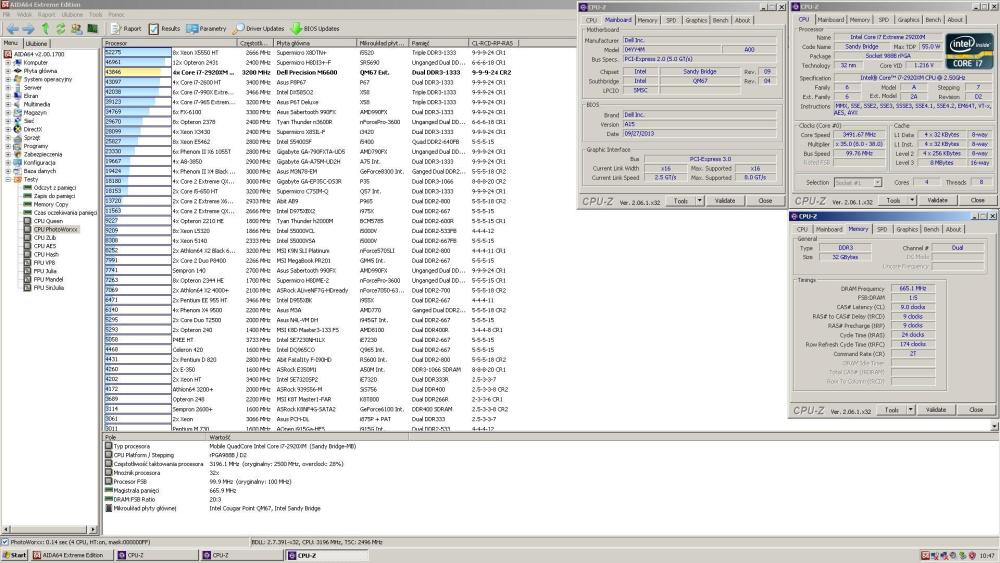Expand the System operacyjny tree node
This screenshot has width=1000, height=563.
click(x=8, y=79)
